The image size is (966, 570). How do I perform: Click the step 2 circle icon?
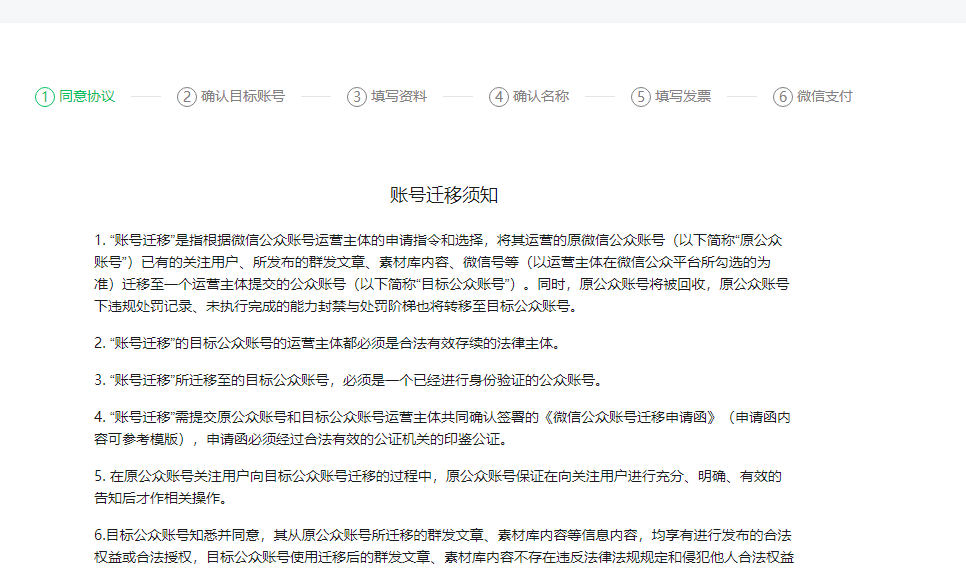click(187, 97)
